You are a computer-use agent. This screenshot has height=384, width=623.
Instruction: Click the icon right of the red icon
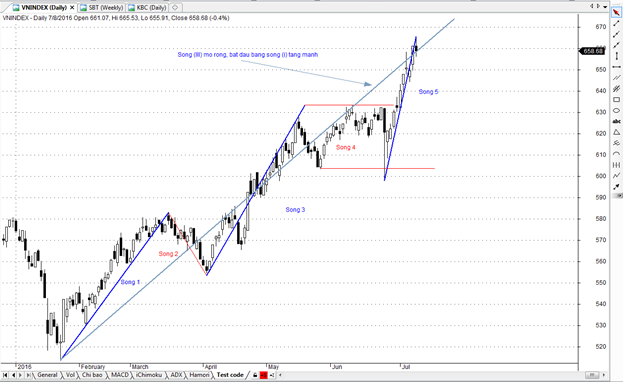(x=272, y=375)
